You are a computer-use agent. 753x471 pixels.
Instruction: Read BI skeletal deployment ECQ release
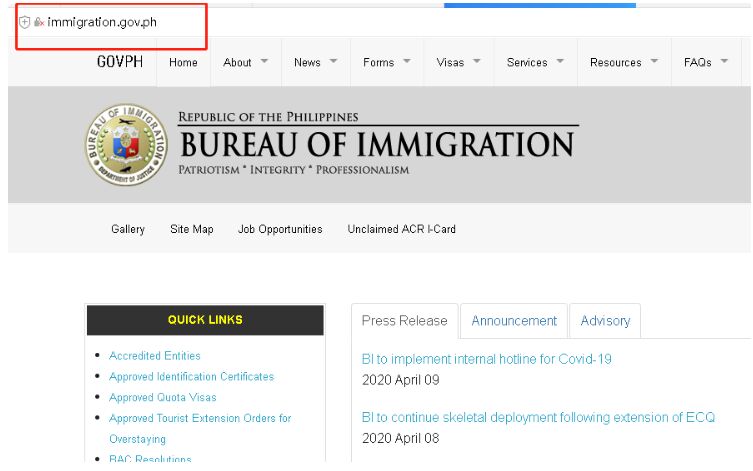pos(538,417)
